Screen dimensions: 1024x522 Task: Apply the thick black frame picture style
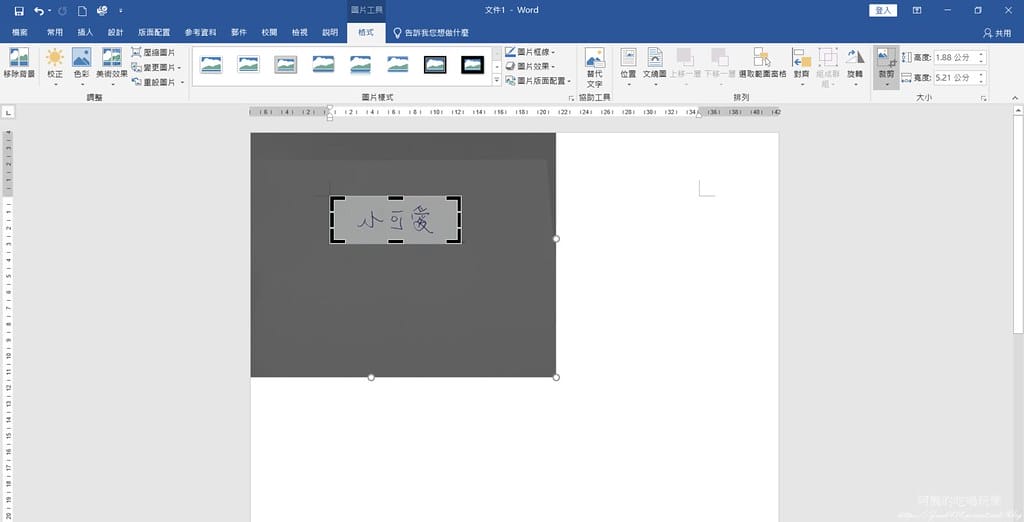coord(472,65)
